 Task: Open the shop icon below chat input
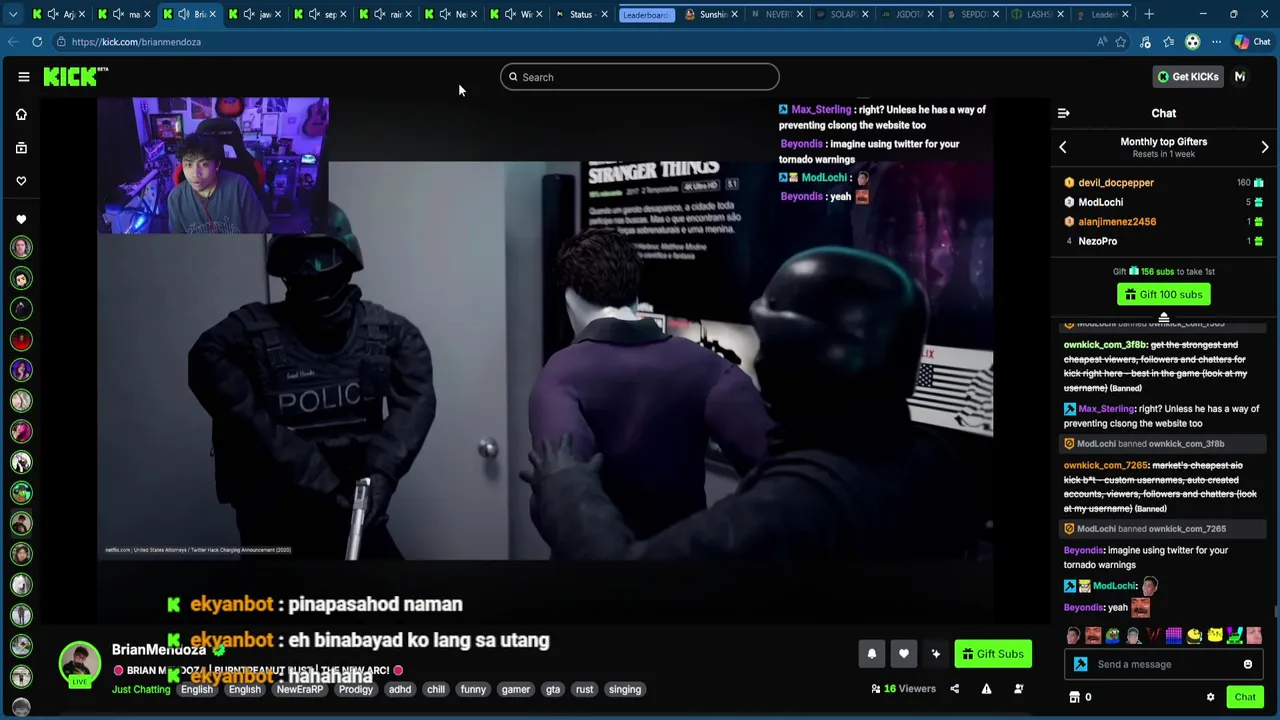tap(1075, 697)
